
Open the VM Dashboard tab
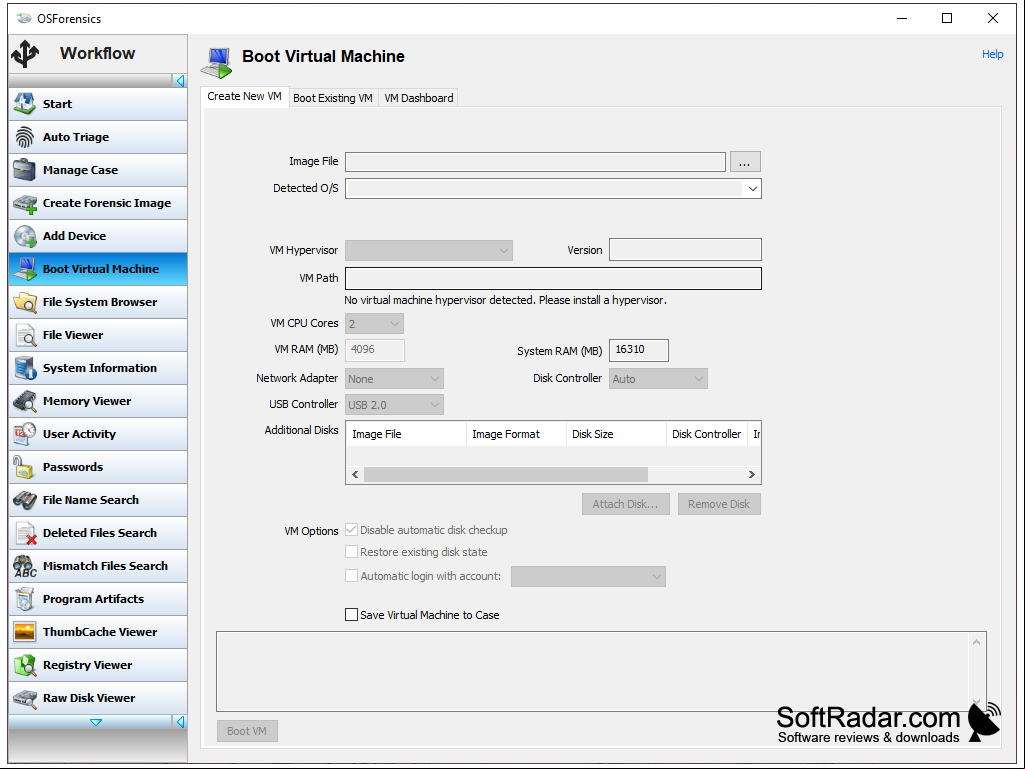[418, 98]
